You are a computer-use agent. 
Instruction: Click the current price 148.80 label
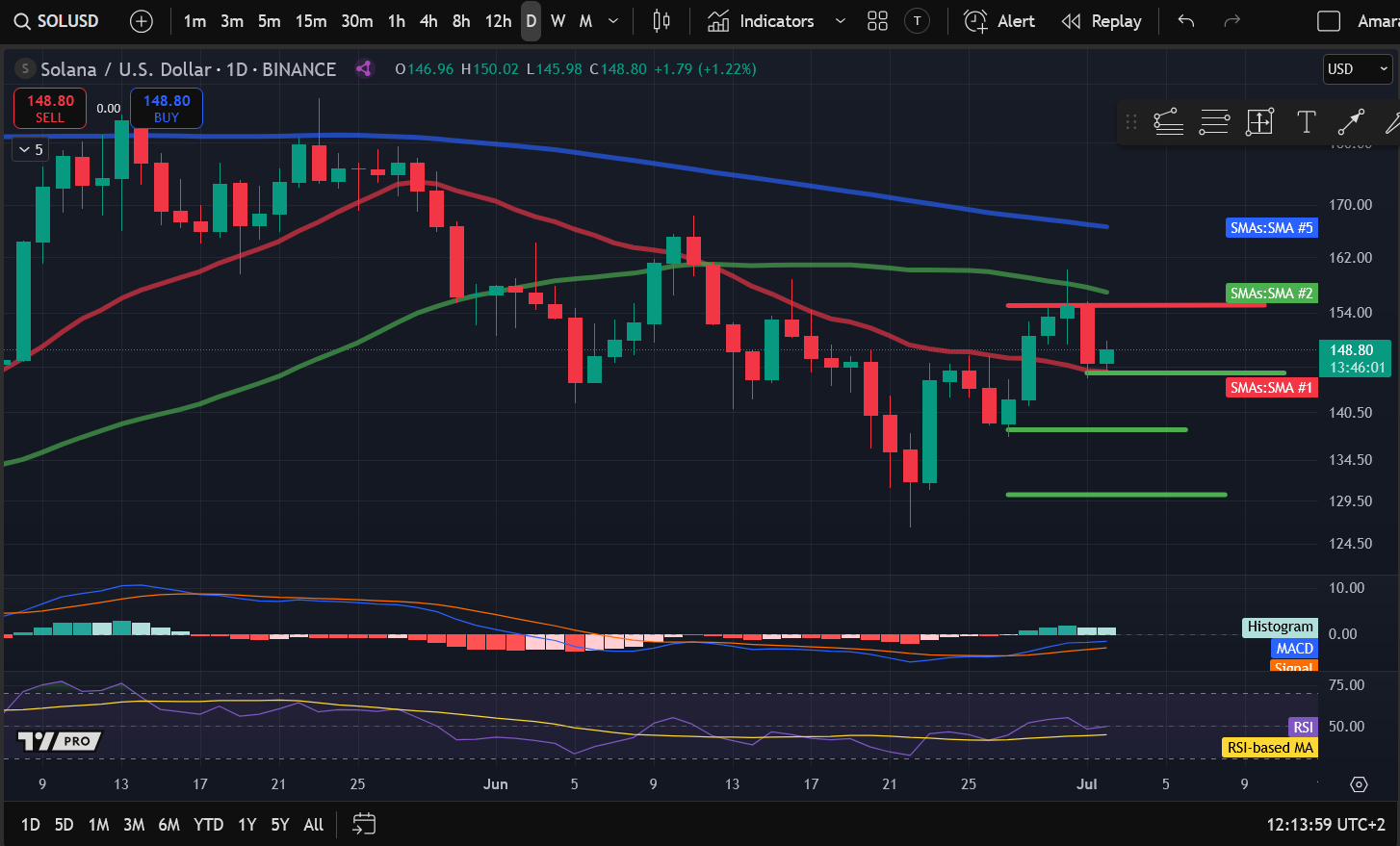1355,358
